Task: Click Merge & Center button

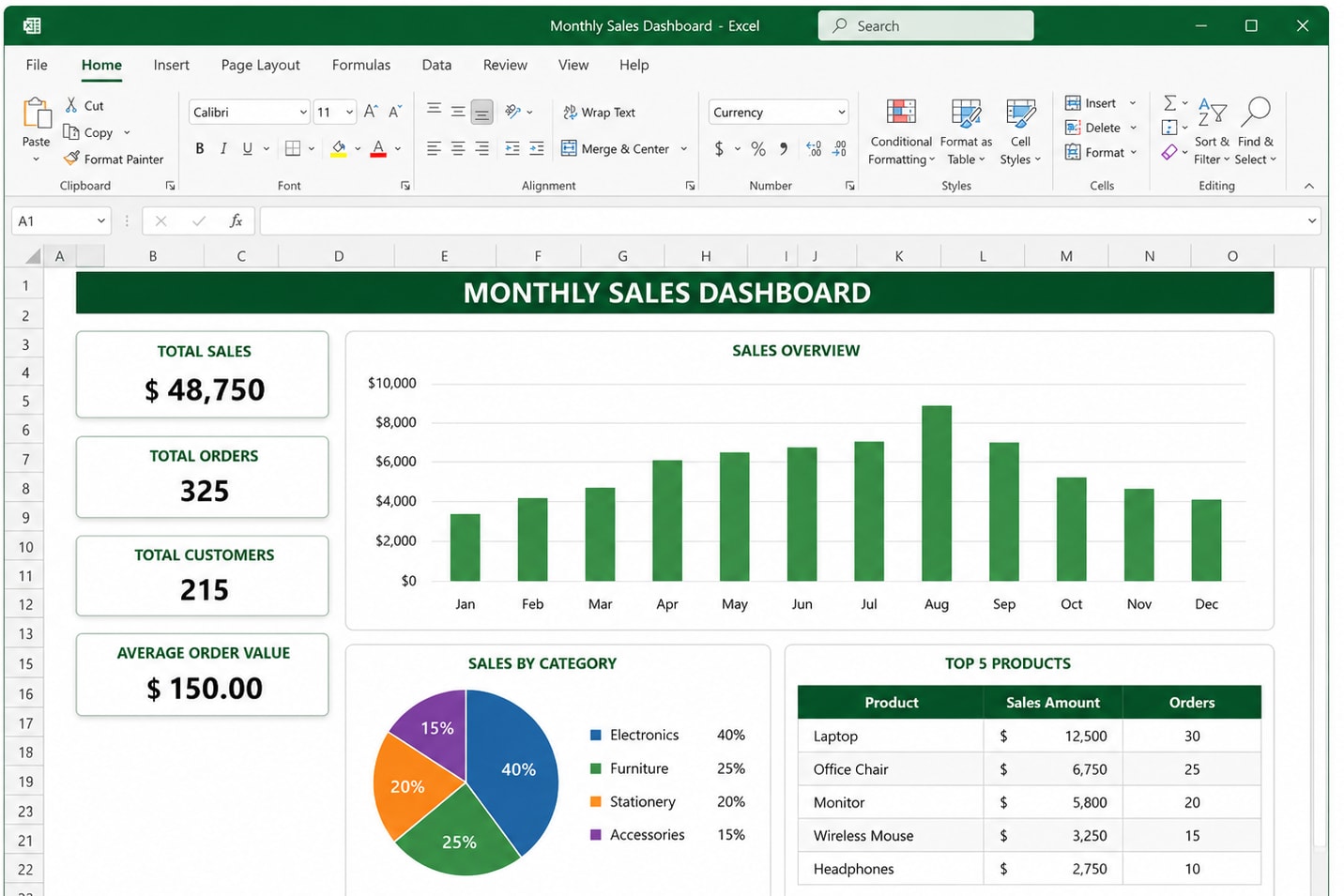Action: click(x=615, y=148)
